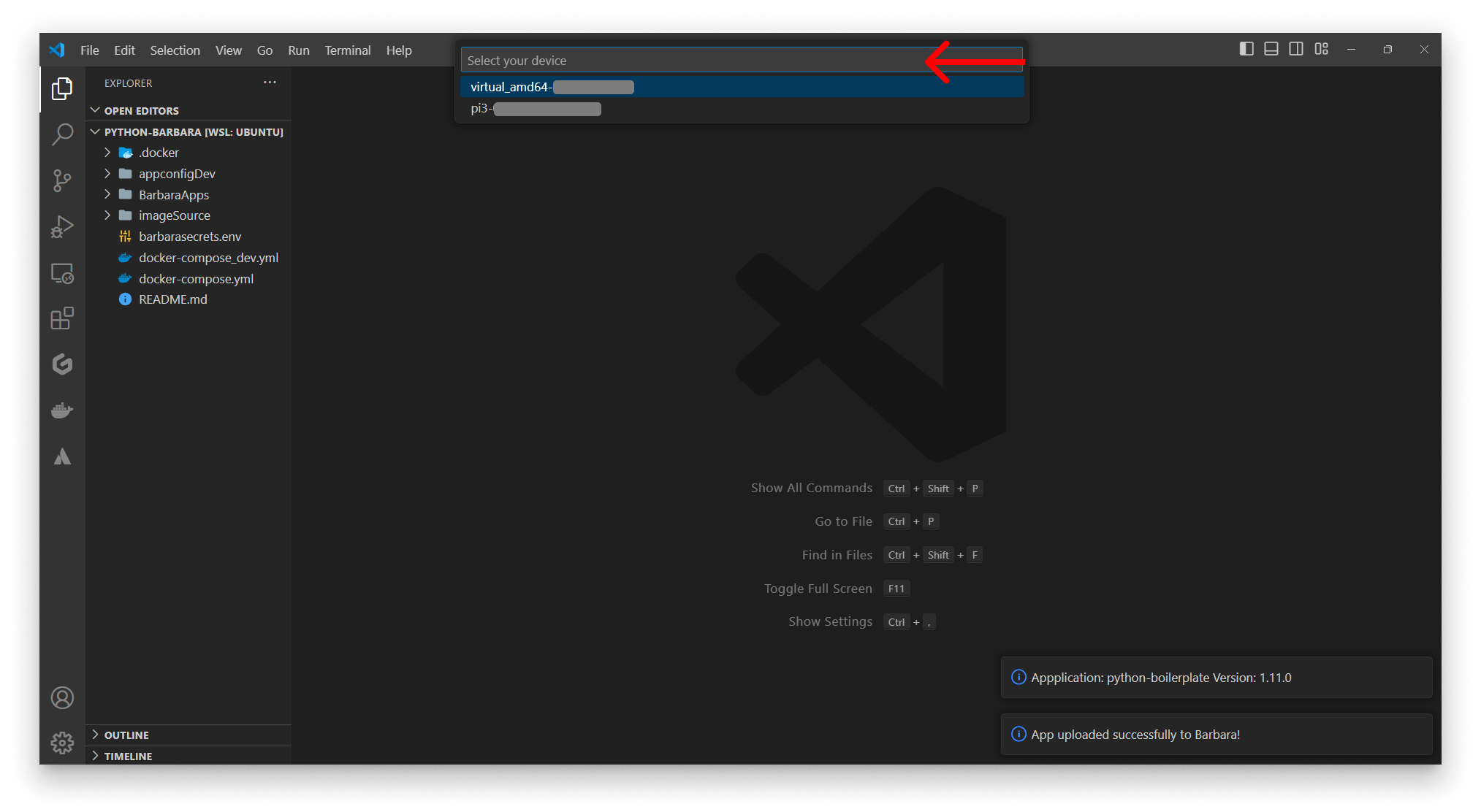Toggle the Secondary Side Bar
The width and height of the screenshot is (1481, 812).
click(x=1296, y=49)
